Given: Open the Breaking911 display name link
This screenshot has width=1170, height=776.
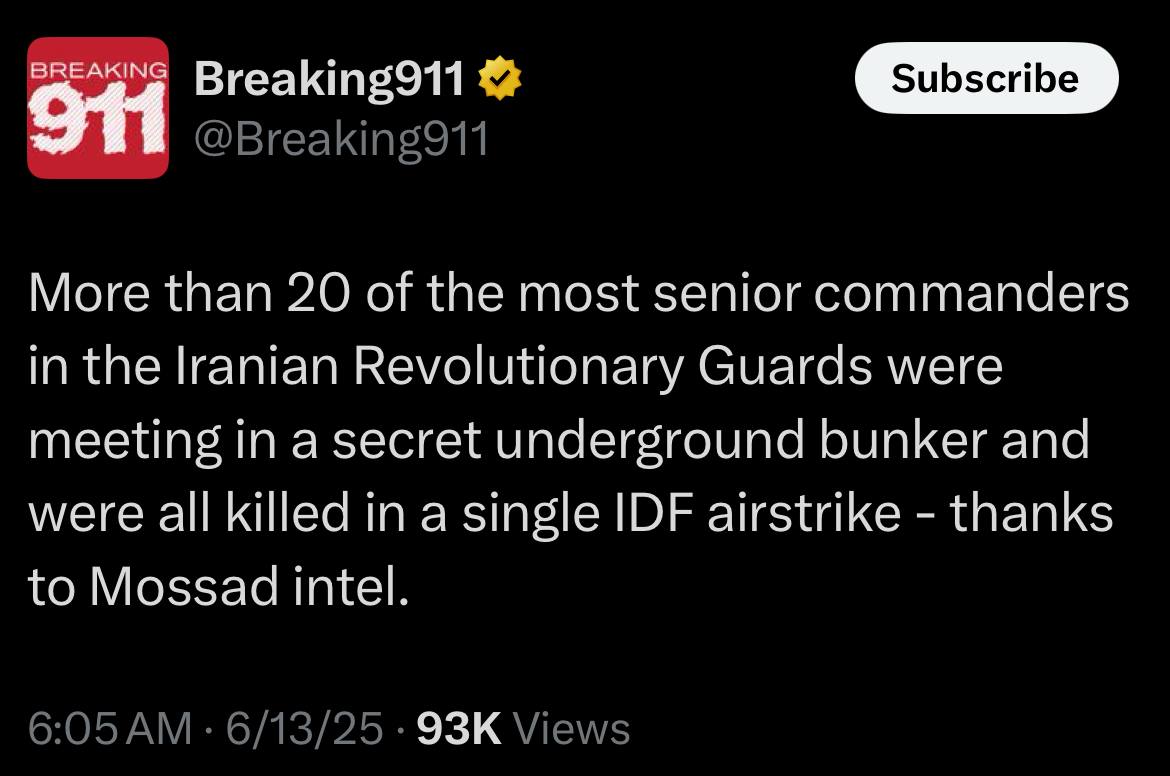Looking at the screenshot, I should click(x=329, y=78).
